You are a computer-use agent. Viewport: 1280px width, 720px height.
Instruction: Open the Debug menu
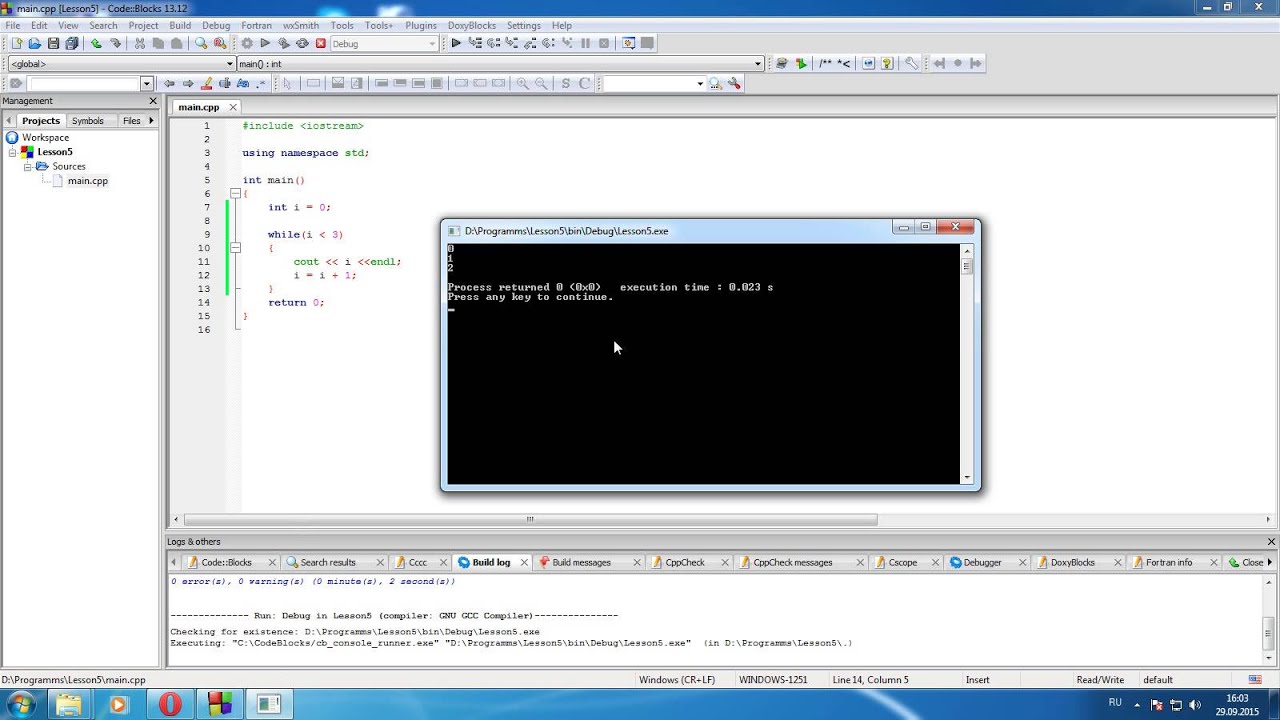(x=216, y=25)
